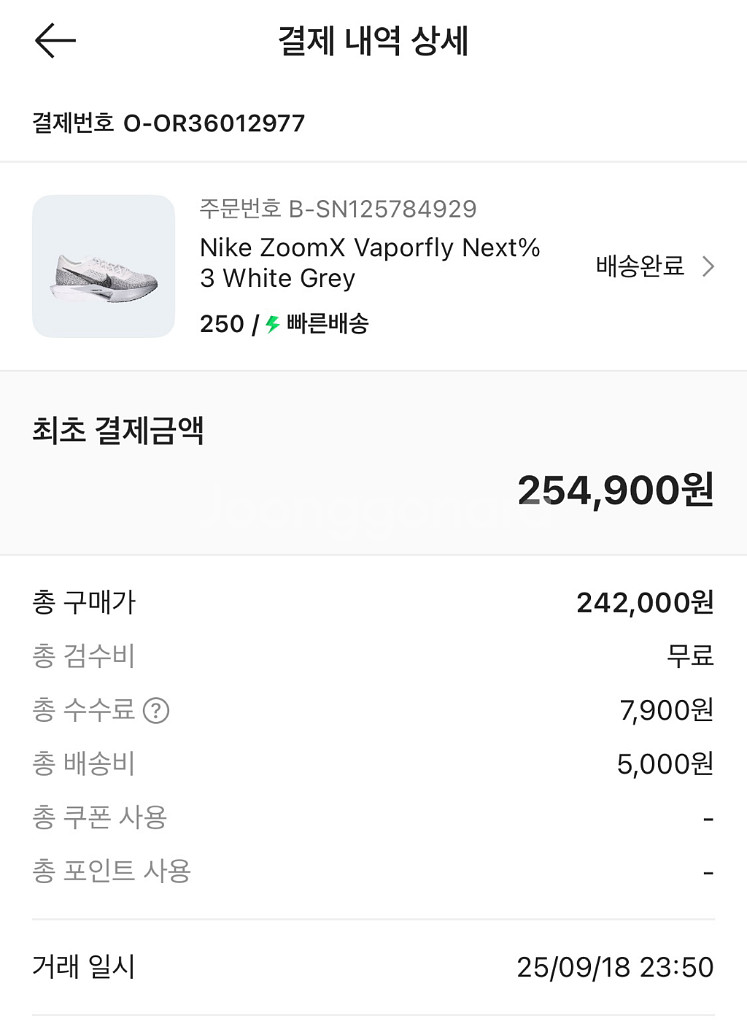
Task: Open the Nike Vaporfly shoe thumbnail
Action: coord(103,266)
